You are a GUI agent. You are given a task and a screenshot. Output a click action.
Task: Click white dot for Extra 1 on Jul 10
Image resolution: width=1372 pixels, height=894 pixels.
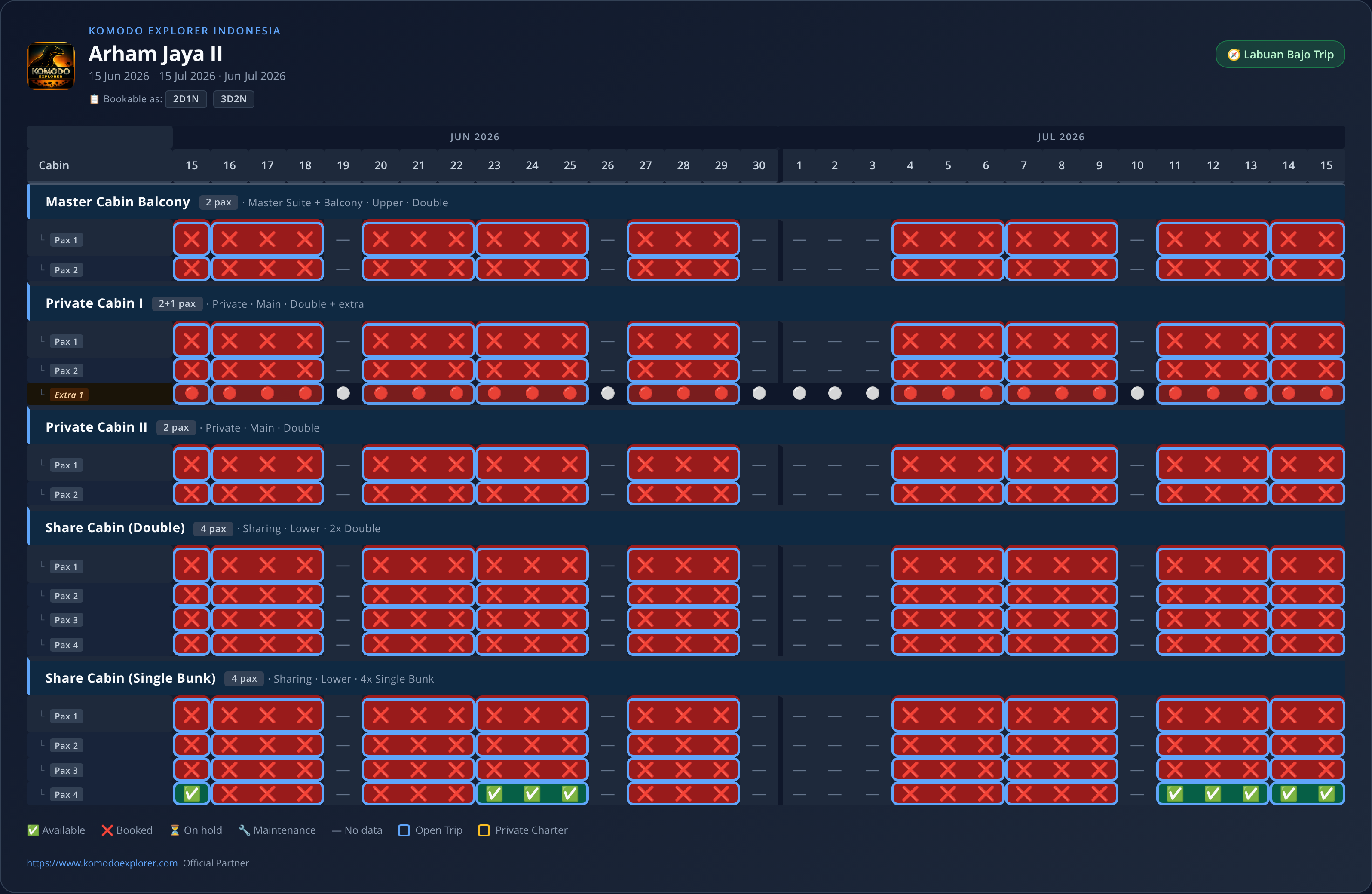pos(1137,394)
